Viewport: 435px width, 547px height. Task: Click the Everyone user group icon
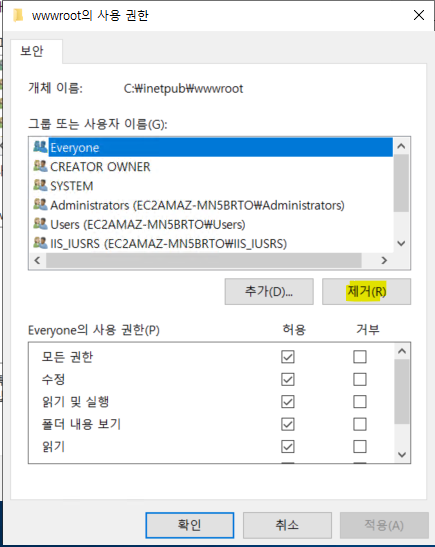tap(40, 147)
